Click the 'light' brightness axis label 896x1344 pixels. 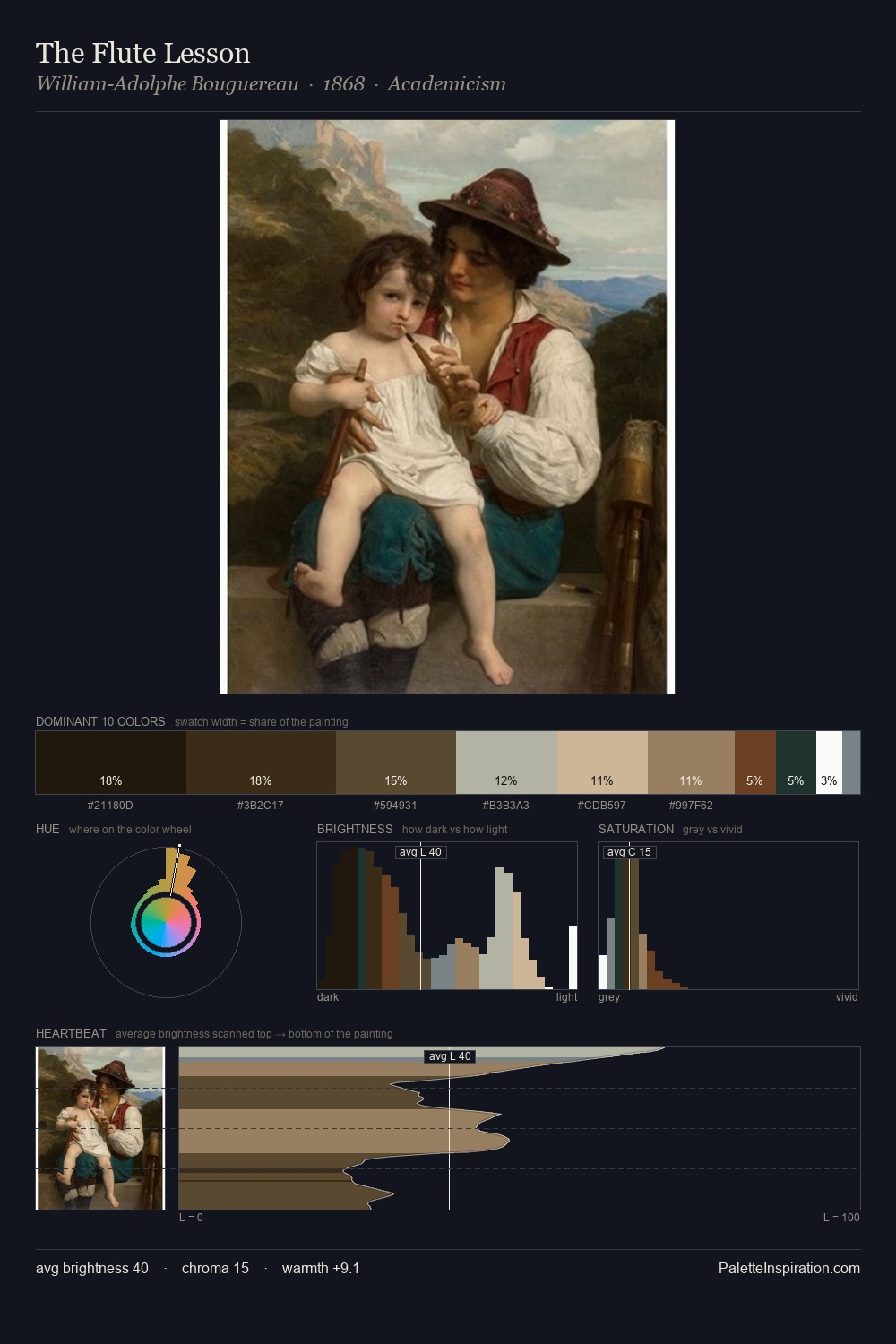(x=566, y=996)
